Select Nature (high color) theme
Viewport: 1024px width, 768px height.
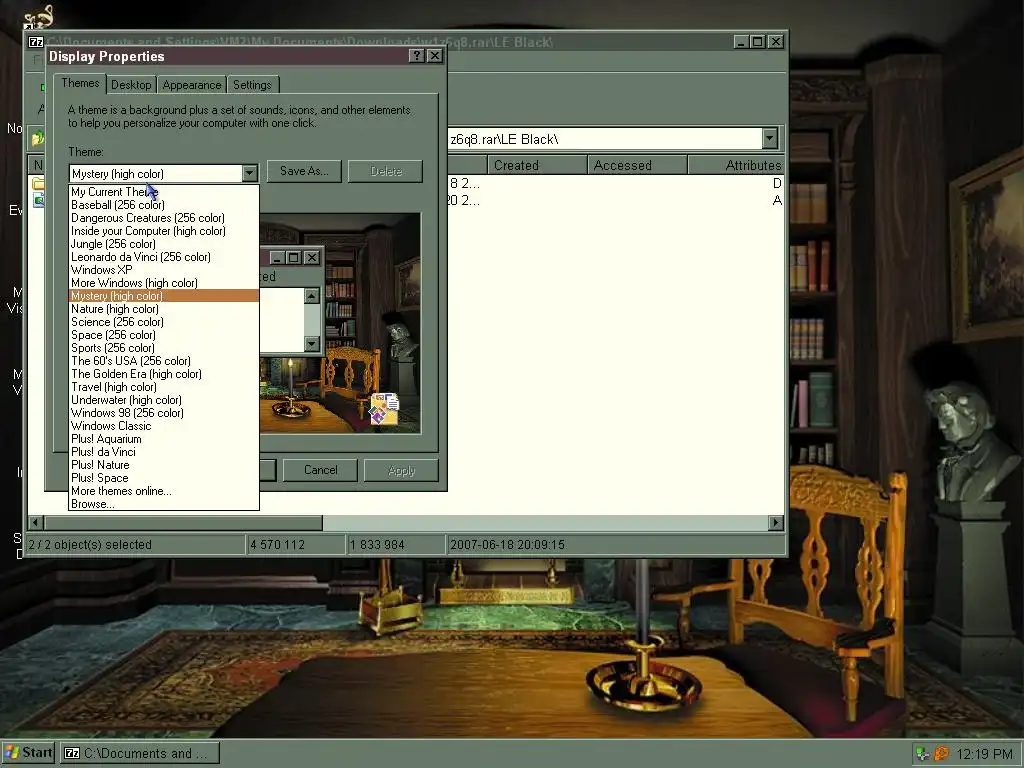164,309
